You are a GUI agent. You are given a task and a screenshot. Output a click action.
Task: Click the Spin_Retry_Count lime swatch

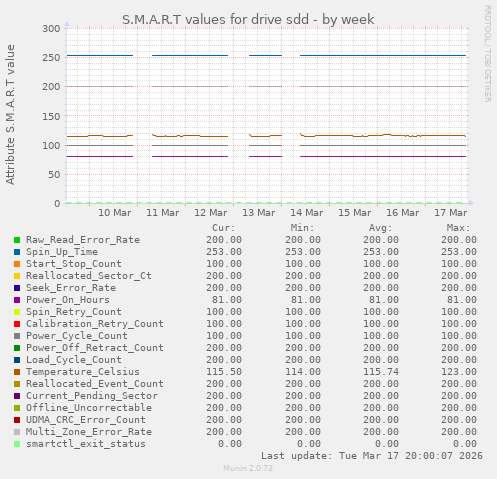tap(17, 312)
